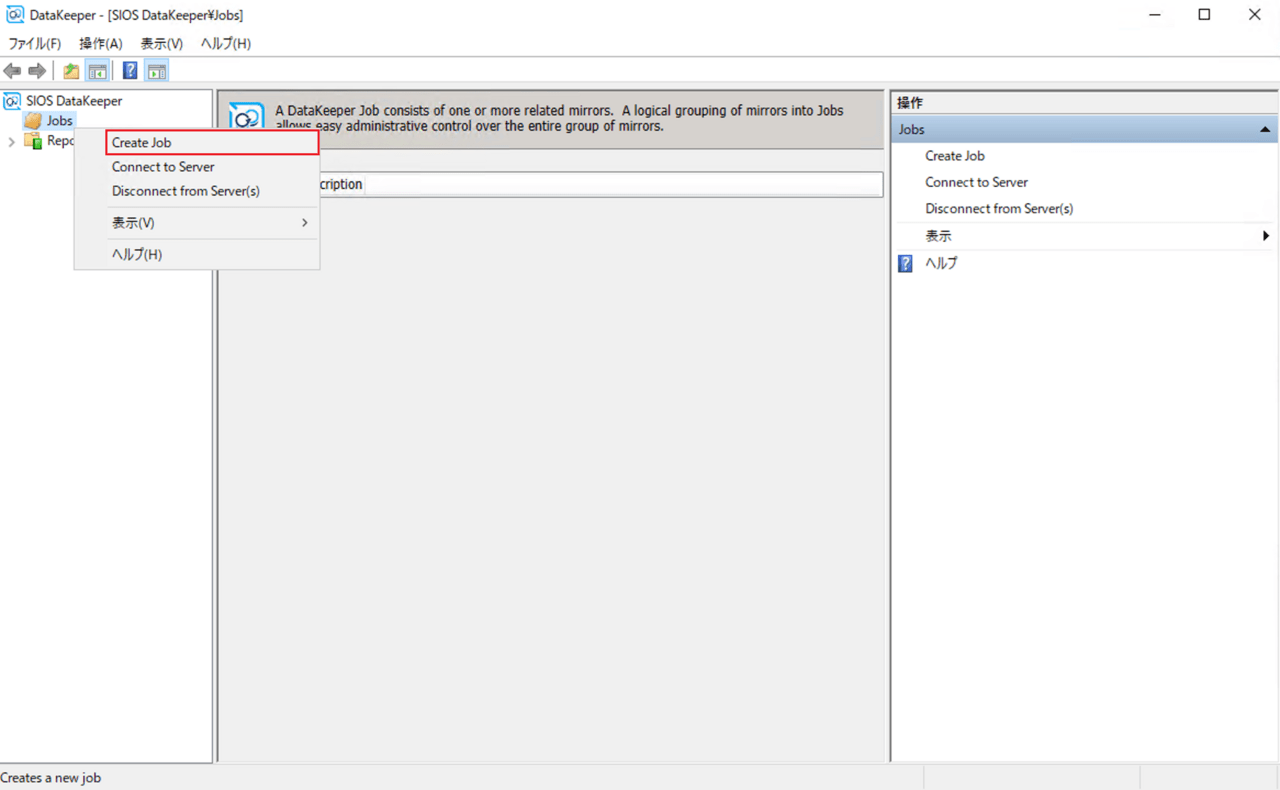Click the 'Creates a new job' status bar text
This screenshot has height=790, width=1280.
pyautogui.click(x=51, y=778)
